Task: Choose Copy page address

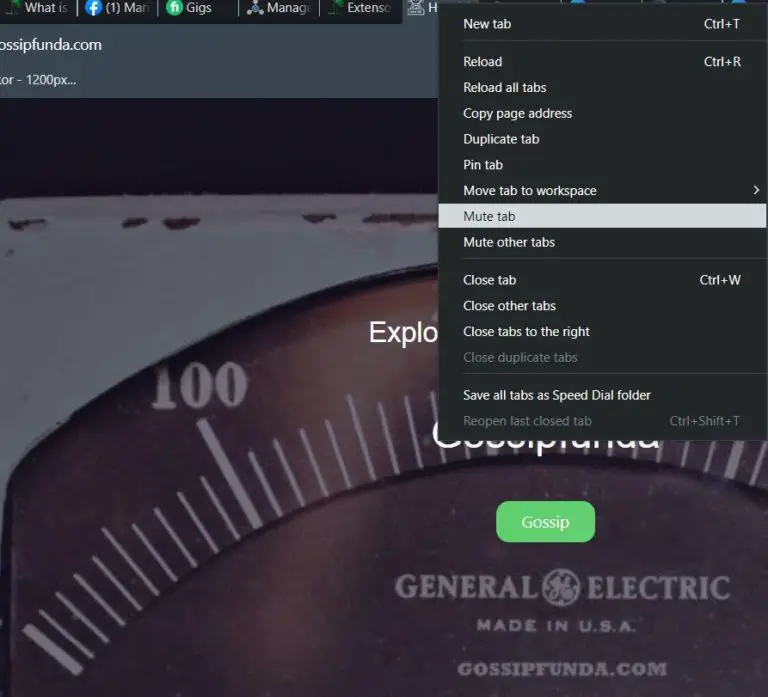Action: coord(601,113)
